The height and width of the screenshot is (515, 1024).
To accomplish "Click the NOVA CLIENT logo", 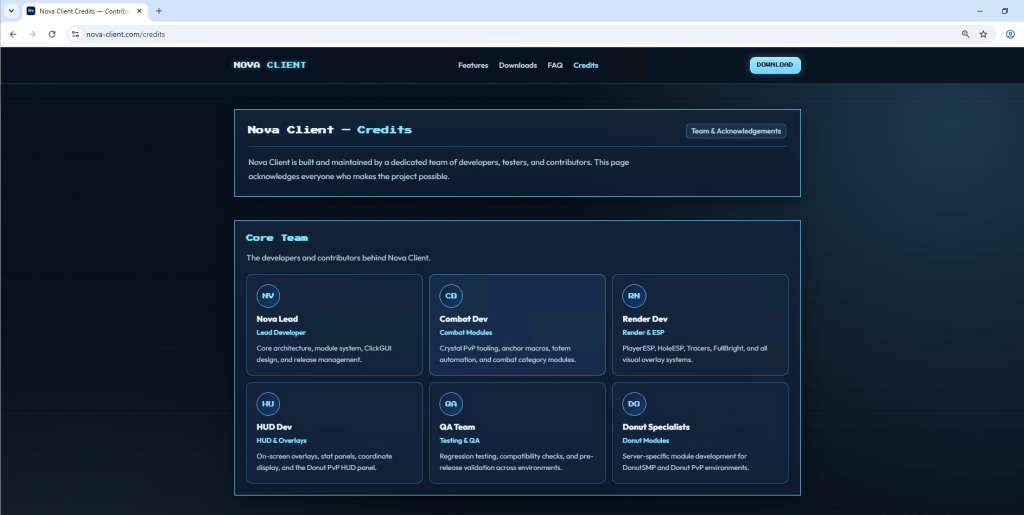I will click(x=270, y=65).
